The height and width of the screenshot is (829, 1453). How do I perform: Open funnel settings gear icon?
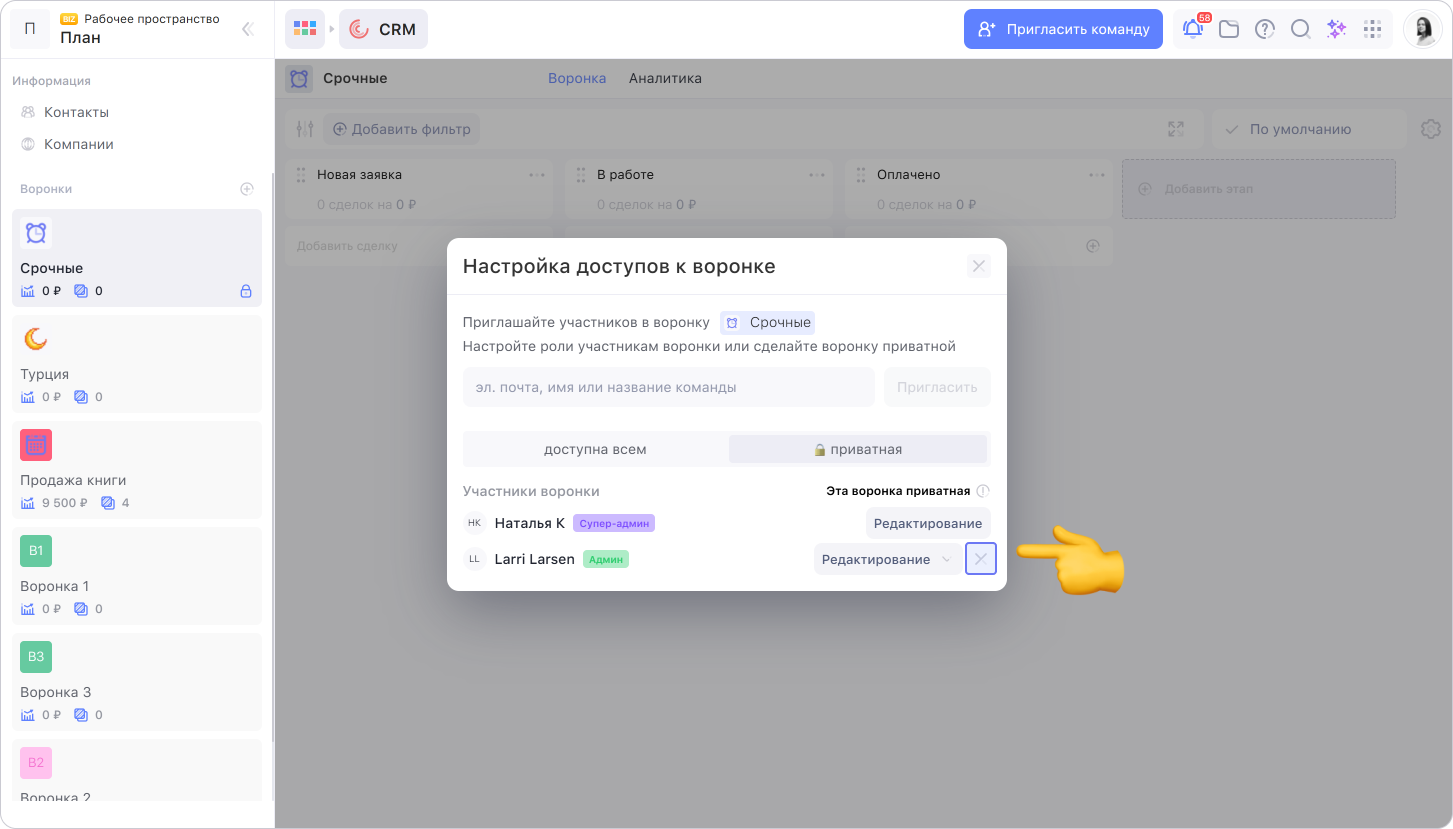point(1430,129)
